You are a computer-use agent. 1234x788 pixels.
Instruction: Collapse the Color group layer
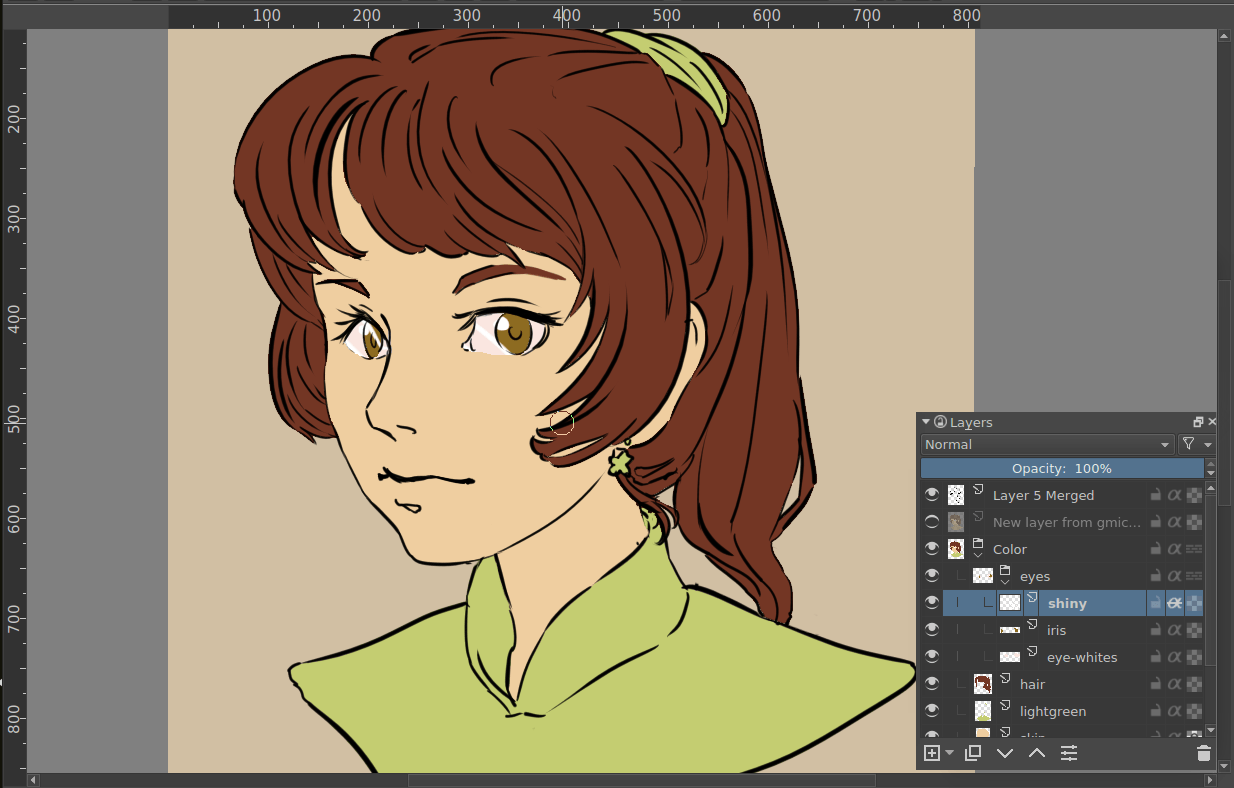point(979,554)
